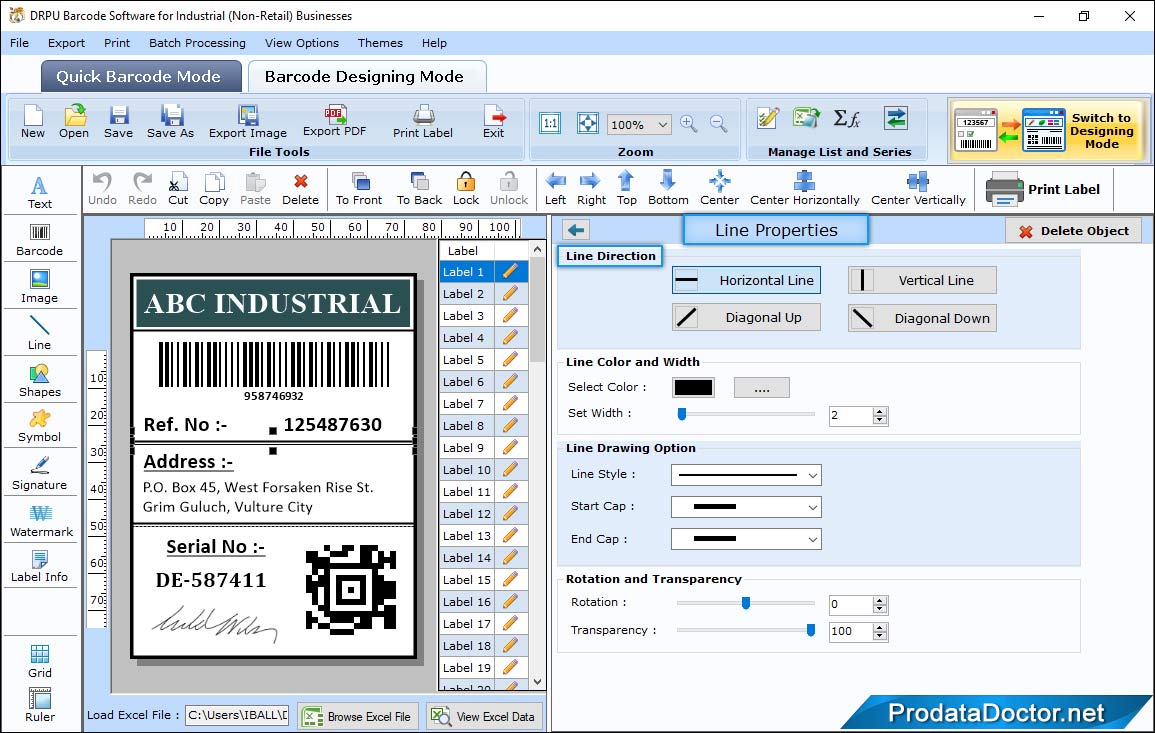Select the Barcode tool
Viewport: 1155px width, 733px height.
[40, 240]
